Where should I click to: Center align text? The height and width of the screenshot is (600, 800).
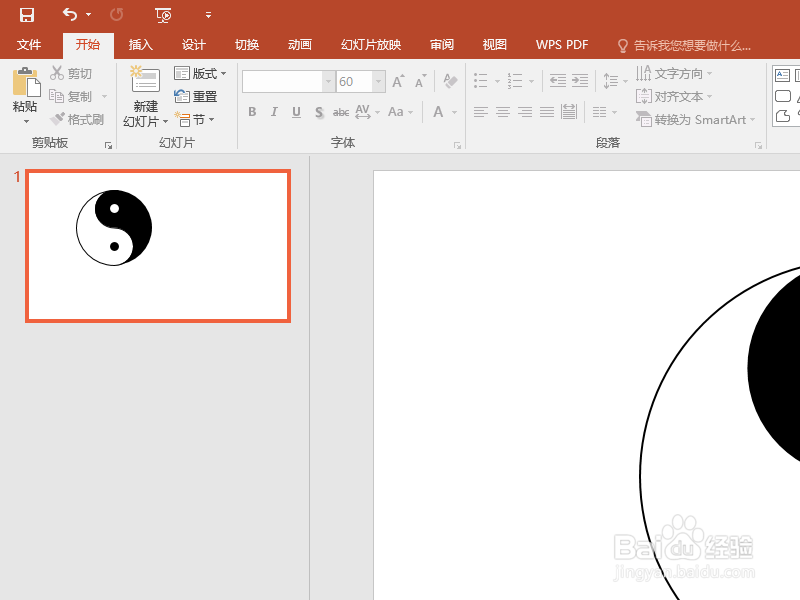[x=503, y=112]
